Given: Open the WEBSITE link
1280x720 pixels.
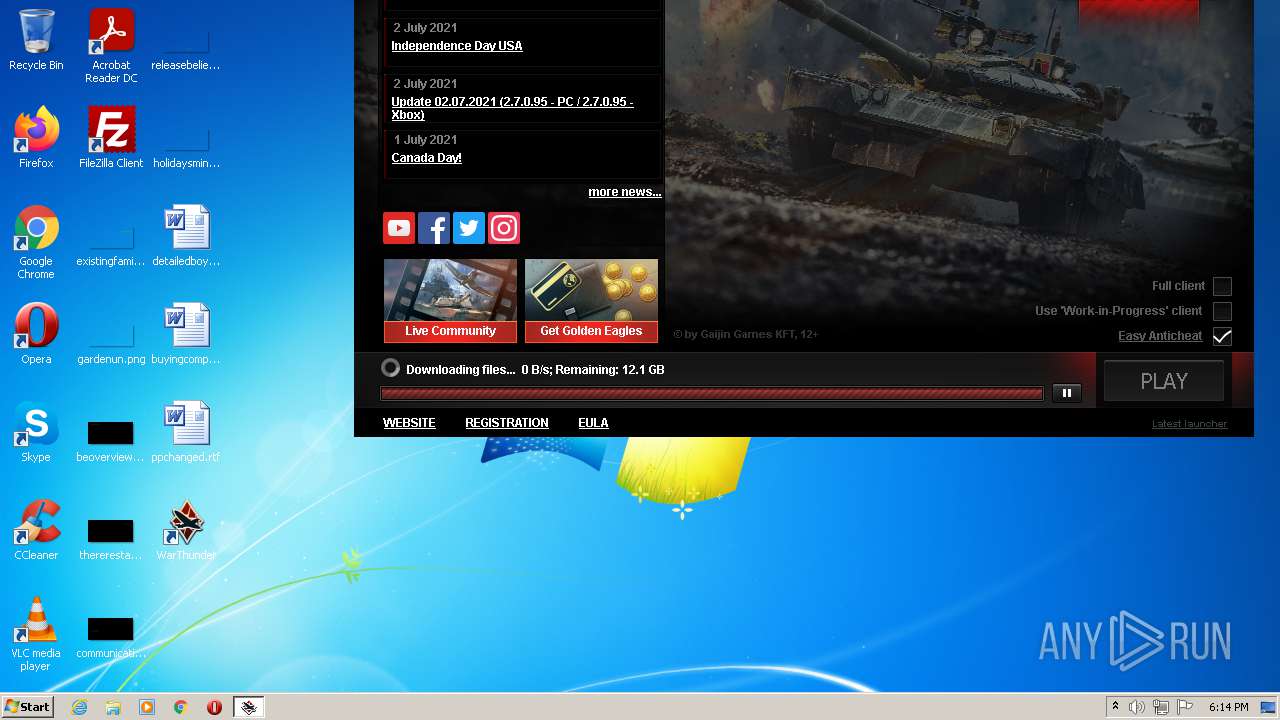Looking at the screenshot, I should pos(409,423).
